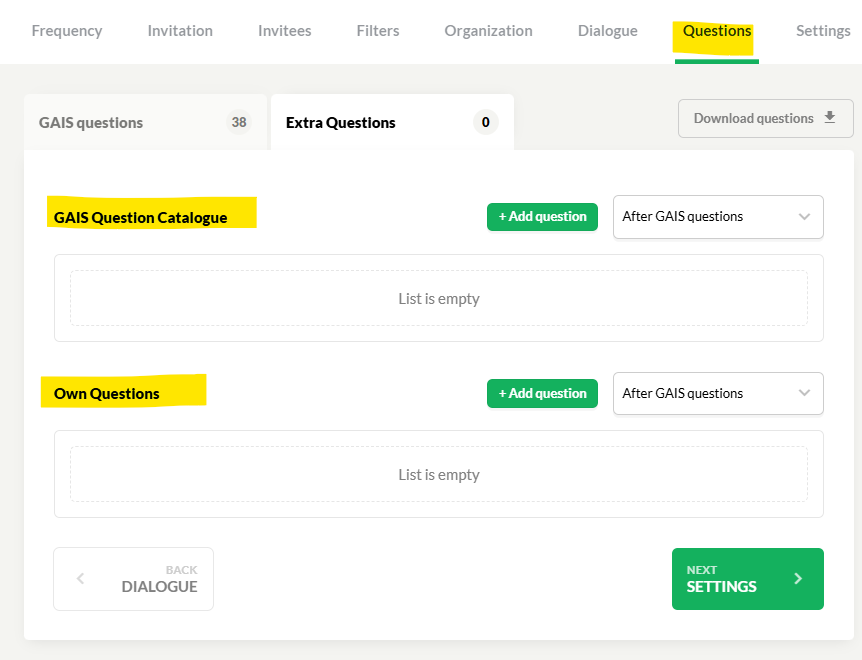Click the Extra Questions 0 count badge
This screenshot has width=862, height=660.
(485, 122)
